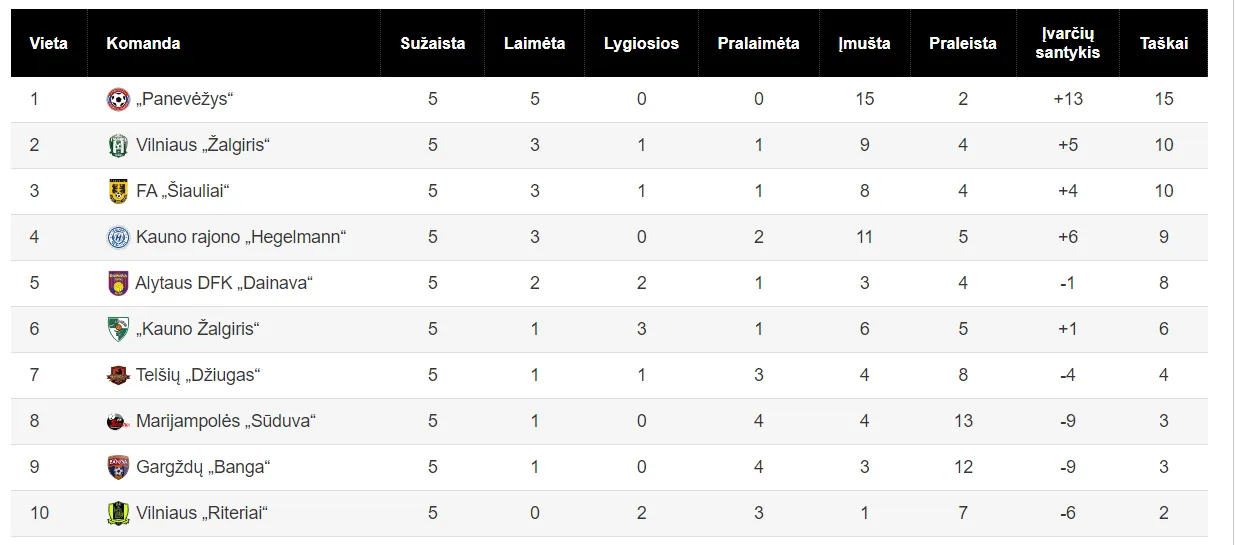Click the Kauno Žalgiris shield logo
The height and width of the screenshot is (545, 1235).
click(118, 329)
